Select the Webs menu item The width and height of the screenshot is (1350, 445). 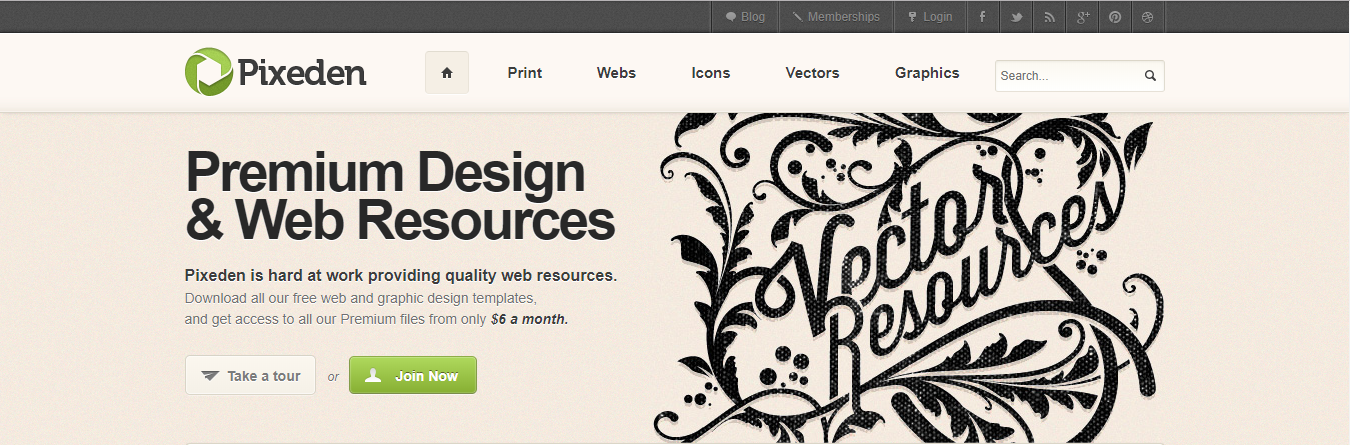click(x=616, y=73)
